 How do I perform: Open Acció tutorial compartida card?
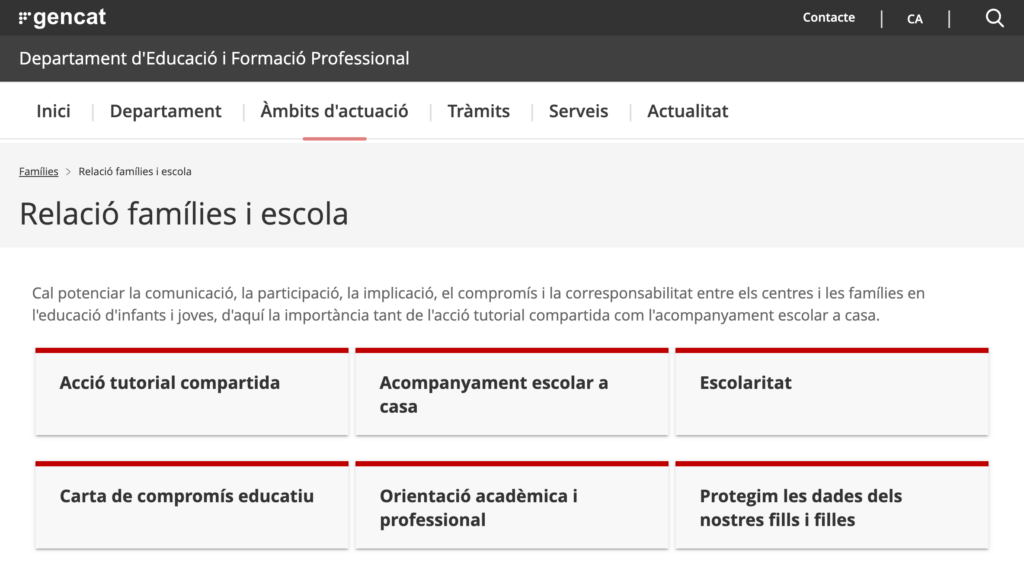point(191,392)
